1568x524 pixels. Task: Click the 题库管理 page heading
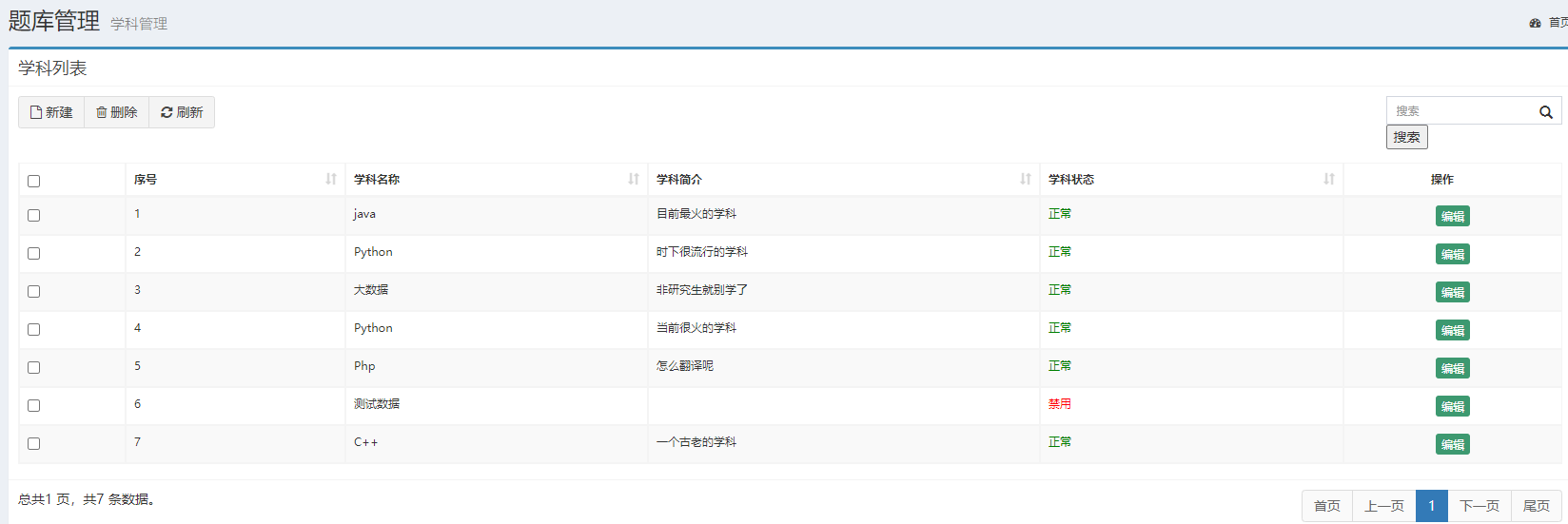[54, 21]
